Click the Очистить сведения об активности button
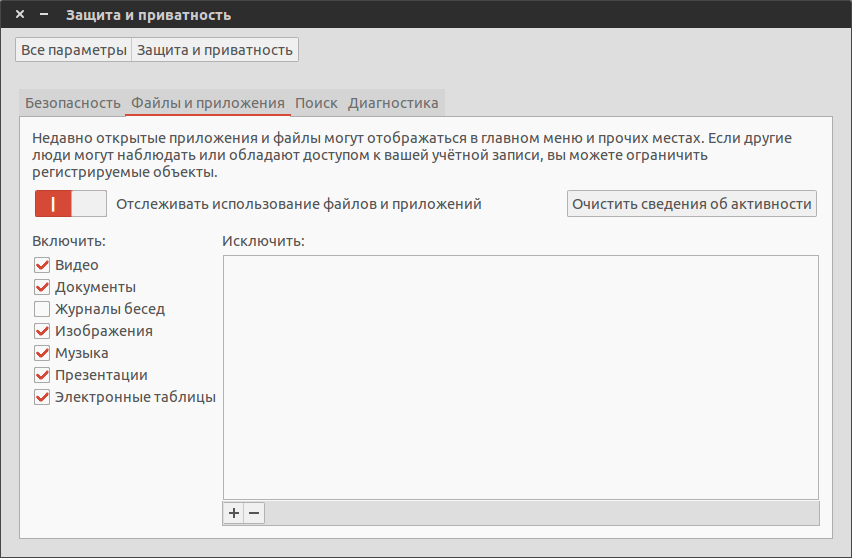Screen dimensions: 852x558 [x=691, y=204]
